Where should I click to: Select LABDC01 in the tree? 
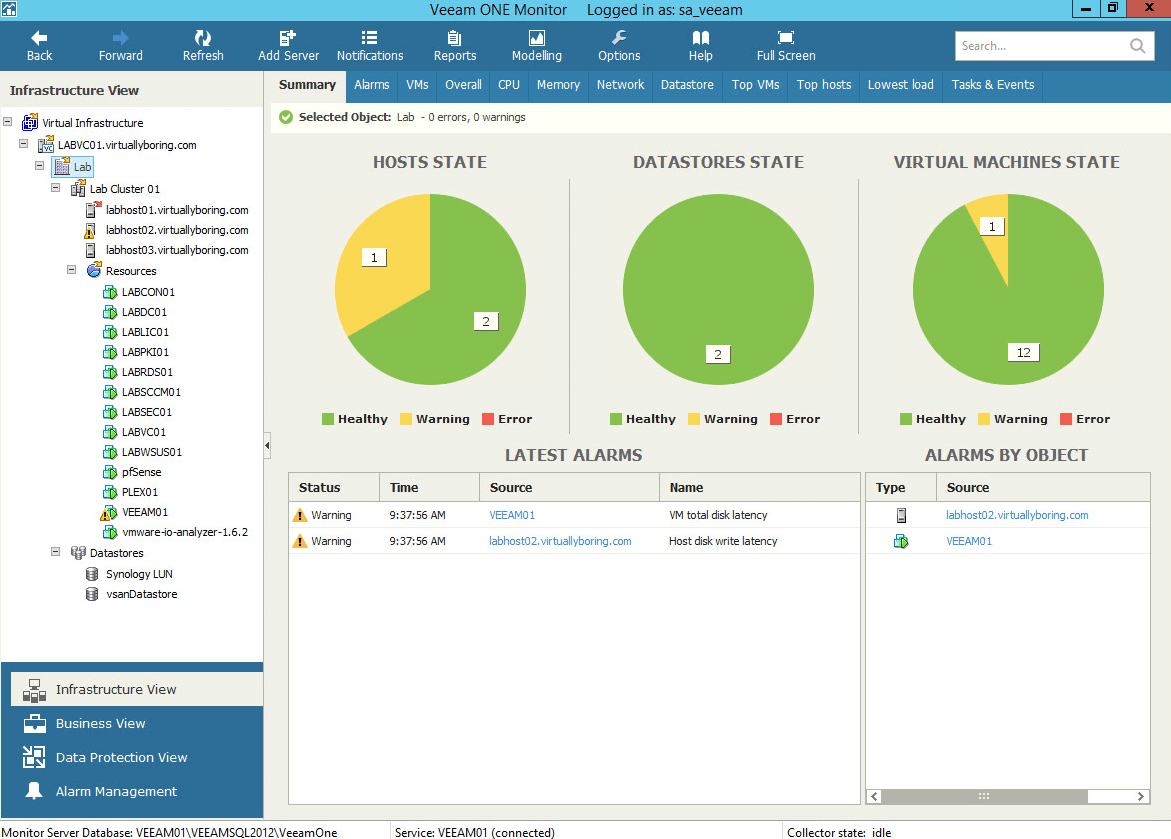(x=144, y=312)
